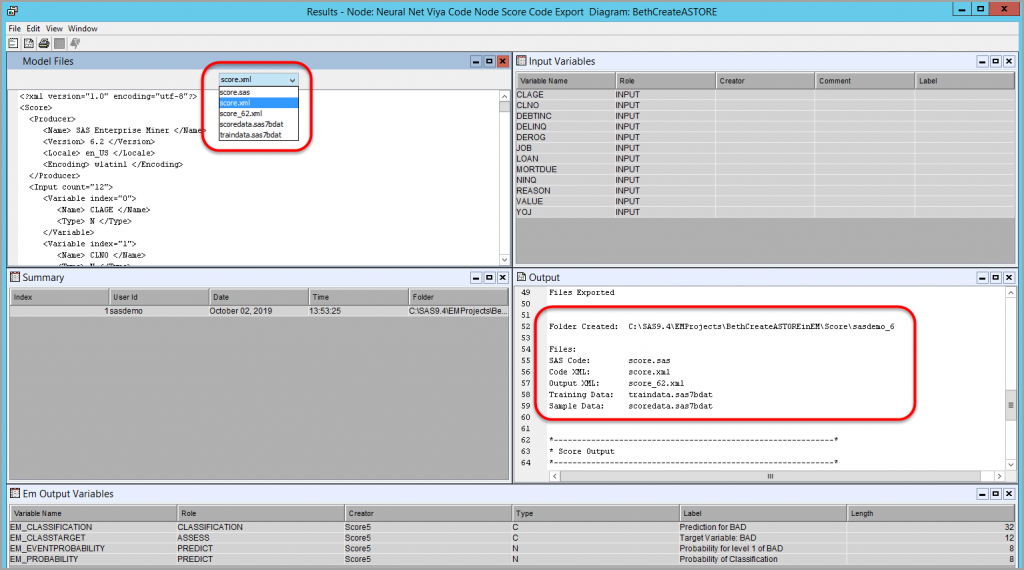Open the Window menu
The image size is (1024, 570).
[x=83, y=29]
